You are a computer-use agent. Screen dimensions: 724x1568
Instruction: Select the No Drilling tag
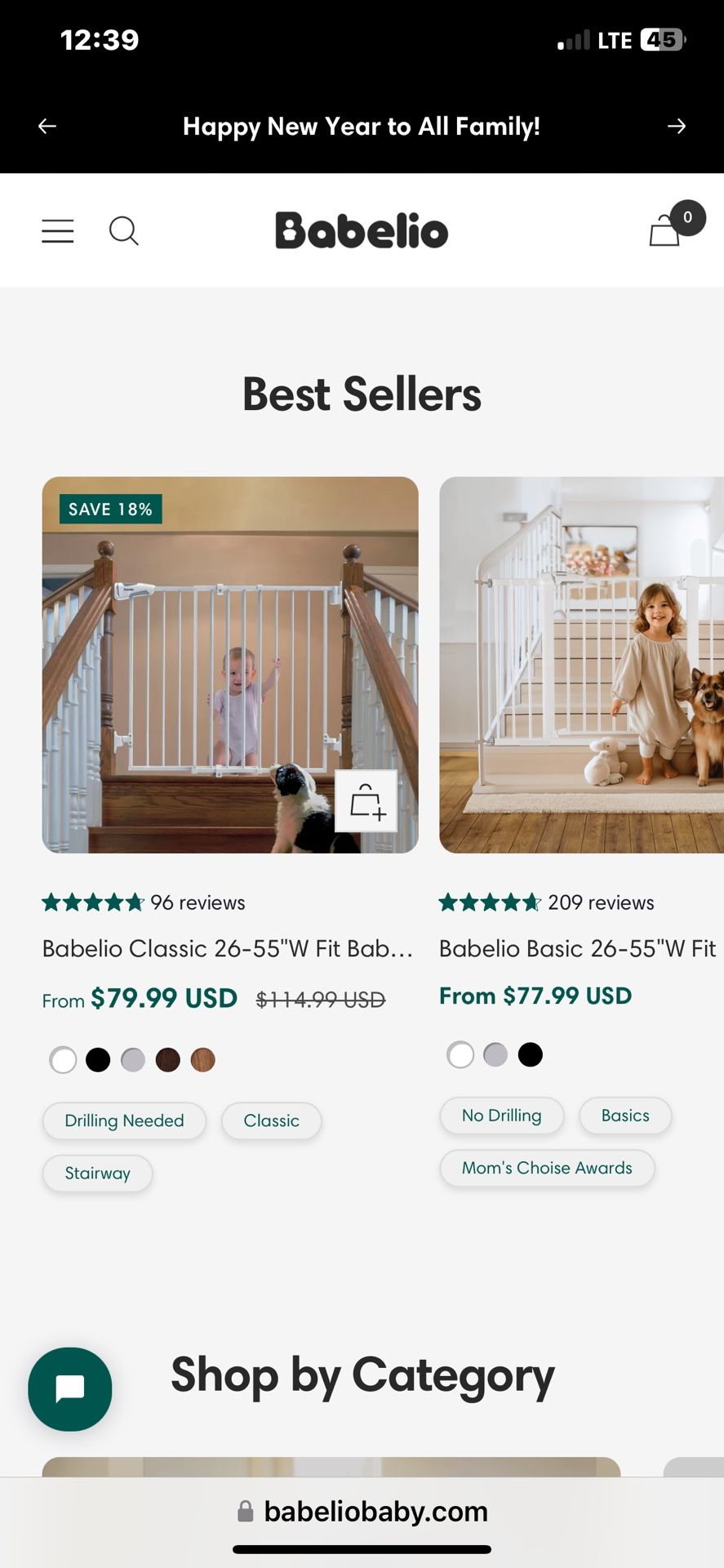click(x=501, y=1116)
